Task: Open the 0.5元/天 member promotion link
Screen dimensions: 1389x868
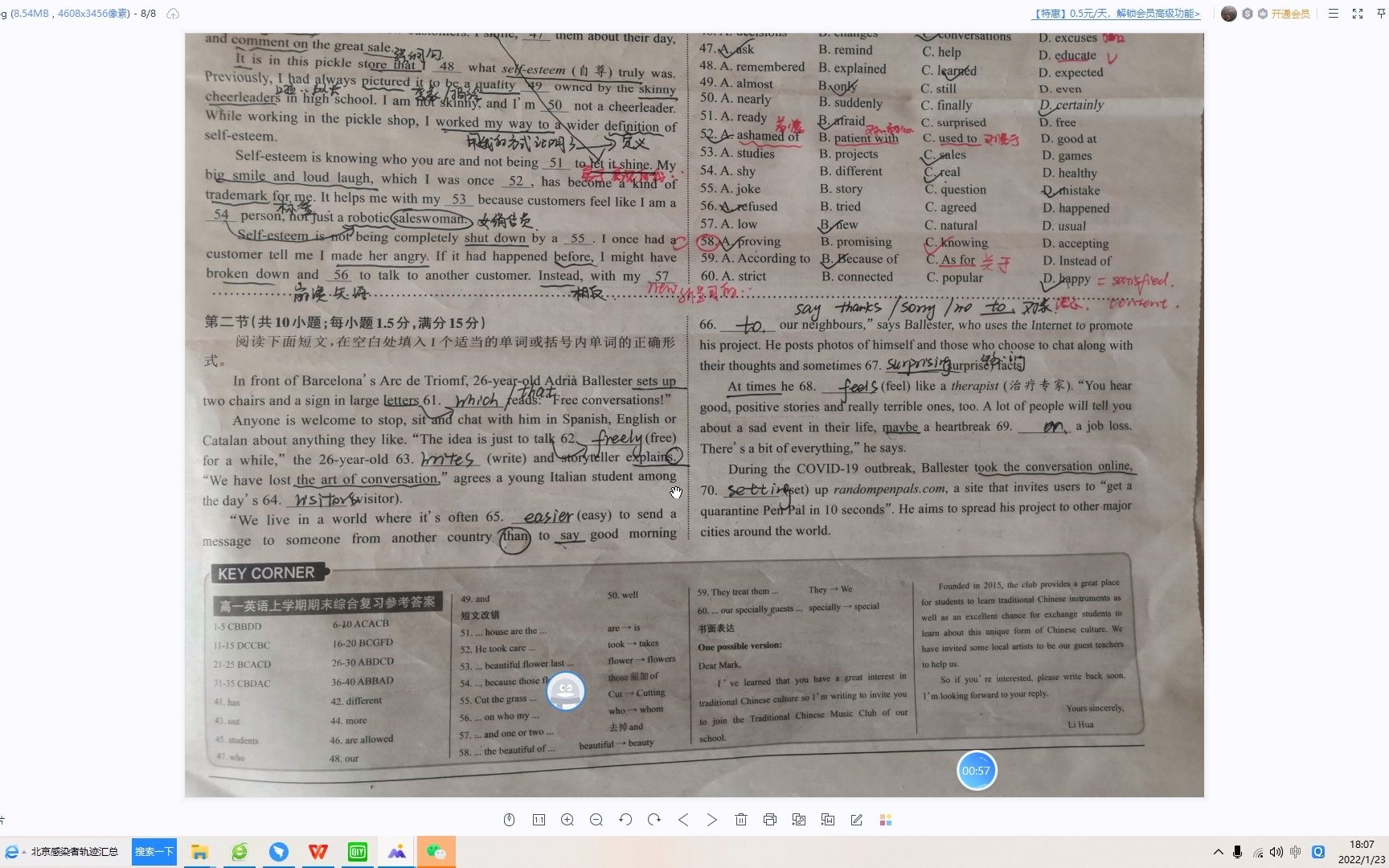Action: [1117, 14]
